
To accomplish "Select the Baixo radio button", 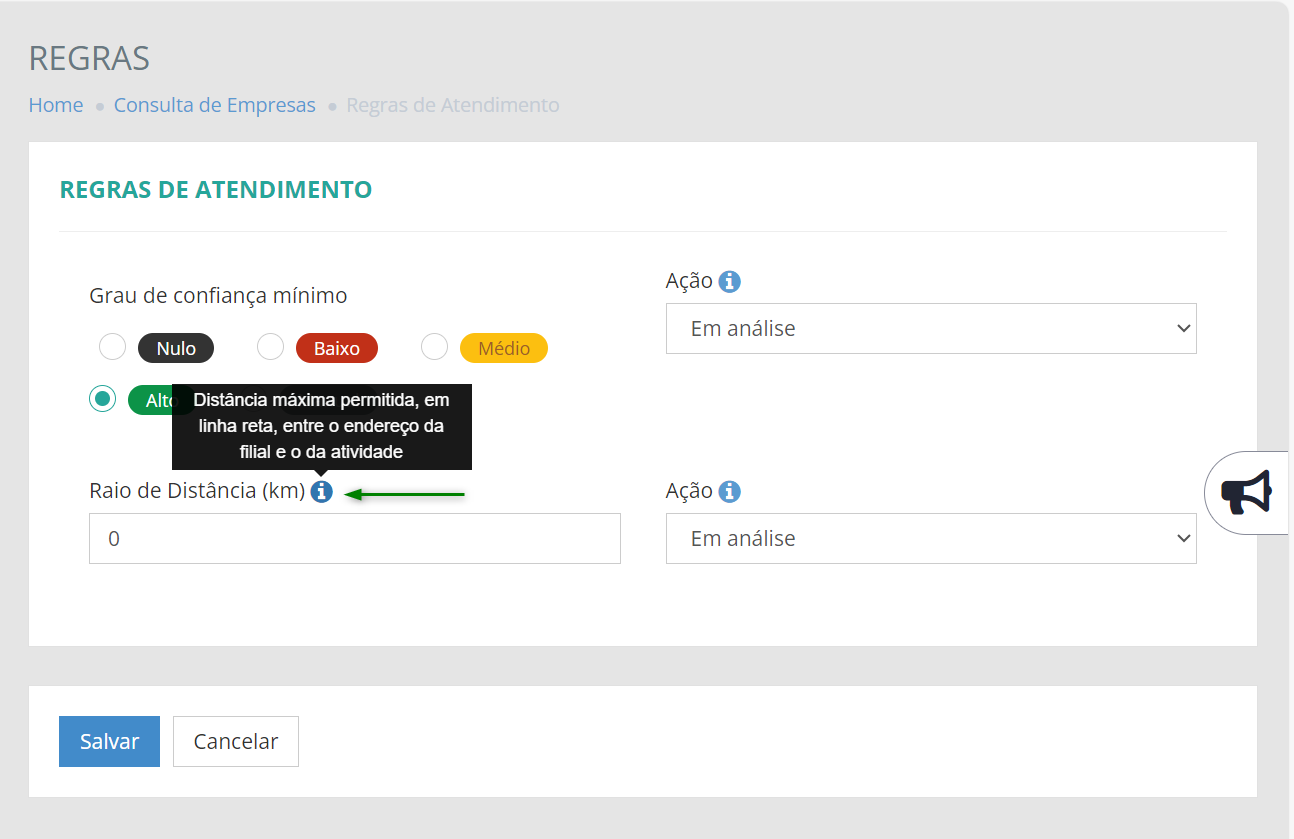I will point(271,347).
